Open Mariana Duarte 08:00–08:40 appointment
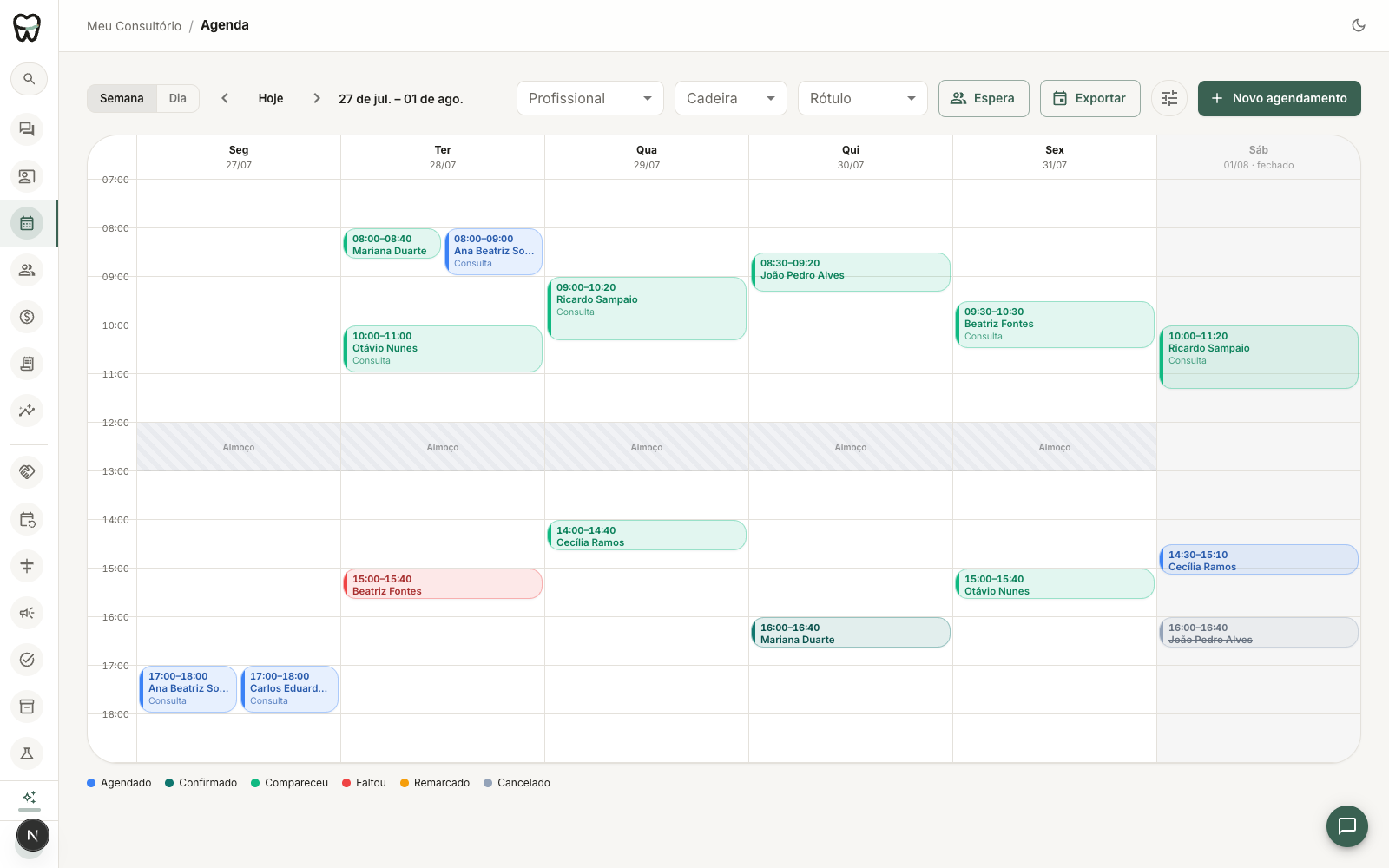This screenshot has height=868, width=1389. coord(392,244)
